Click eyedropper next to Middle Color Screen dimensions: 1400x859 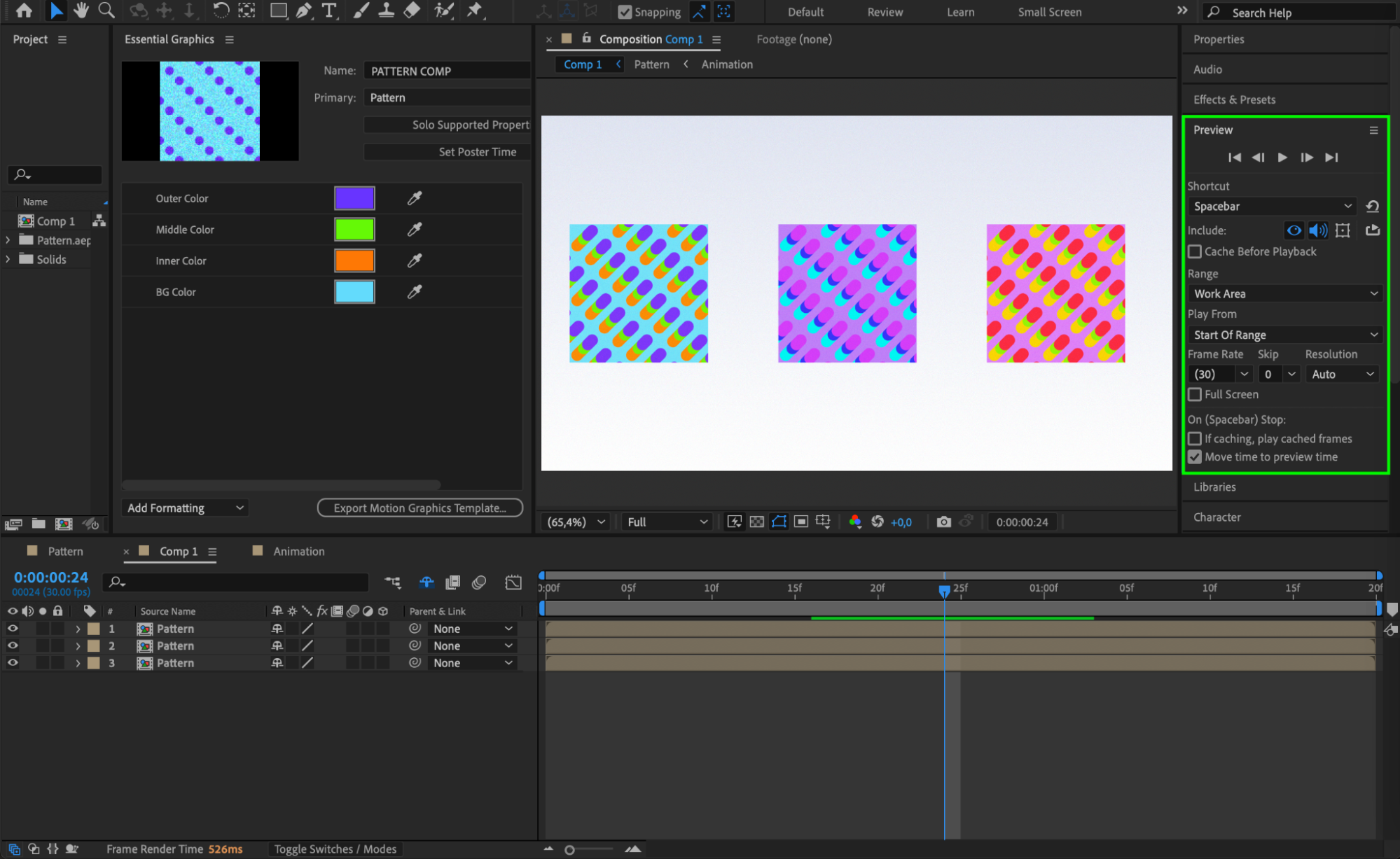tap(415, 230)
